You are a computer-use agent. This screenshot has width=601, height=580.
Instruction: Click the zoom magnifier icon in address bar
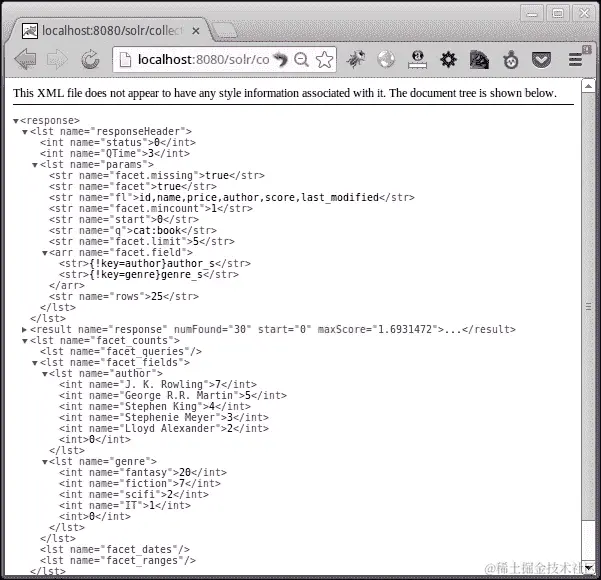click(301, 59)
